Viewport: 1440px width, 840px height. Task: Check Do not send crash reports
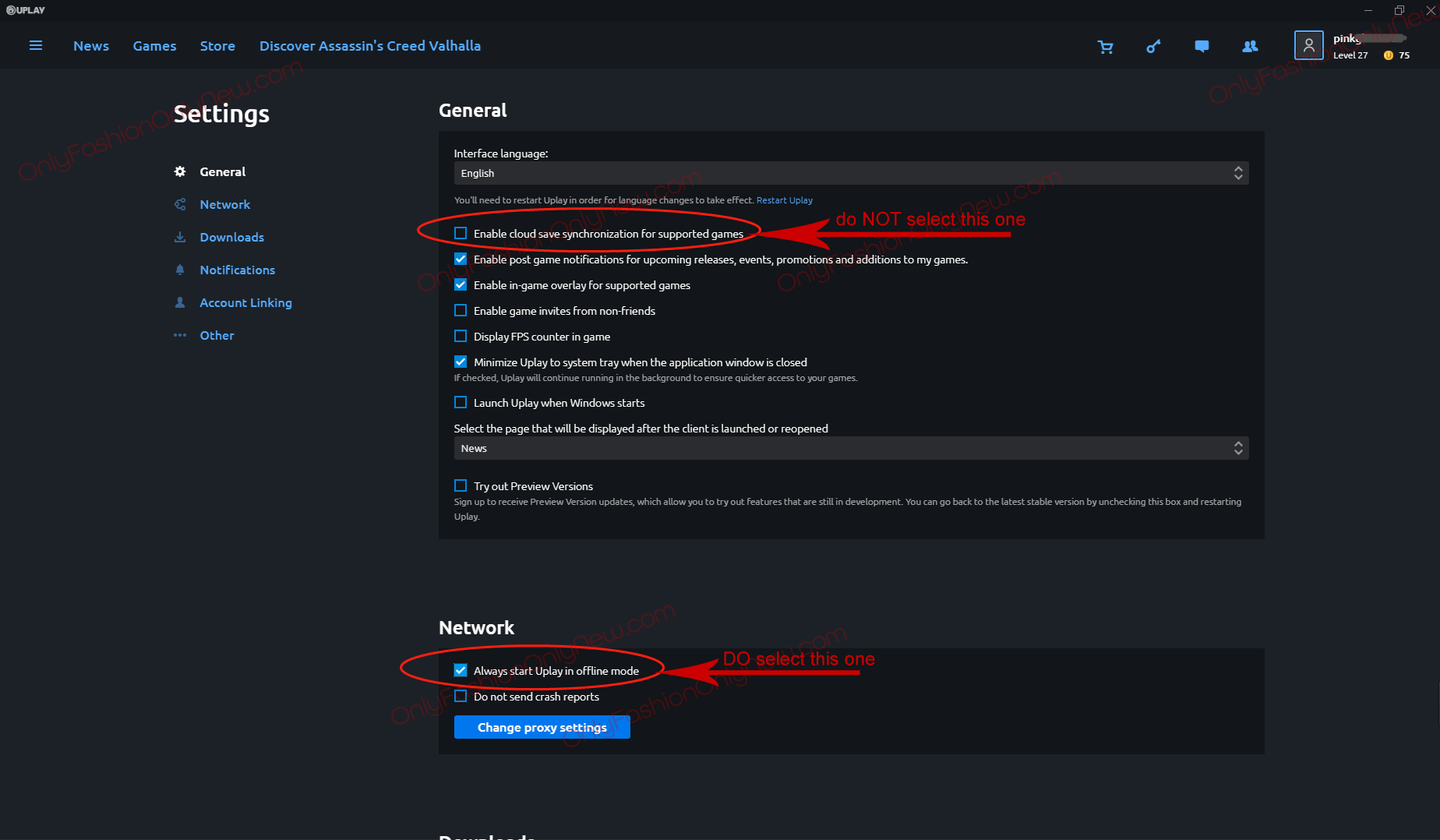[461, 696]
